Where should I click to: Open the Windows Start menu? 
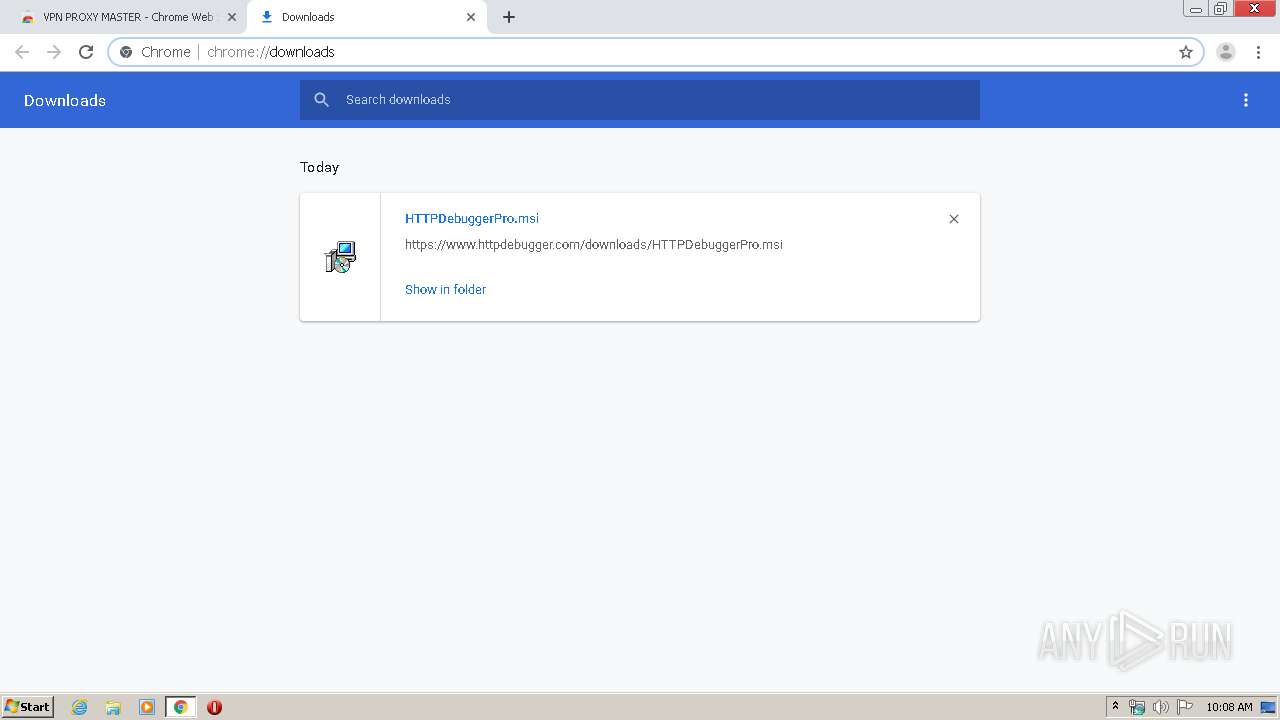tap(28, 707)
